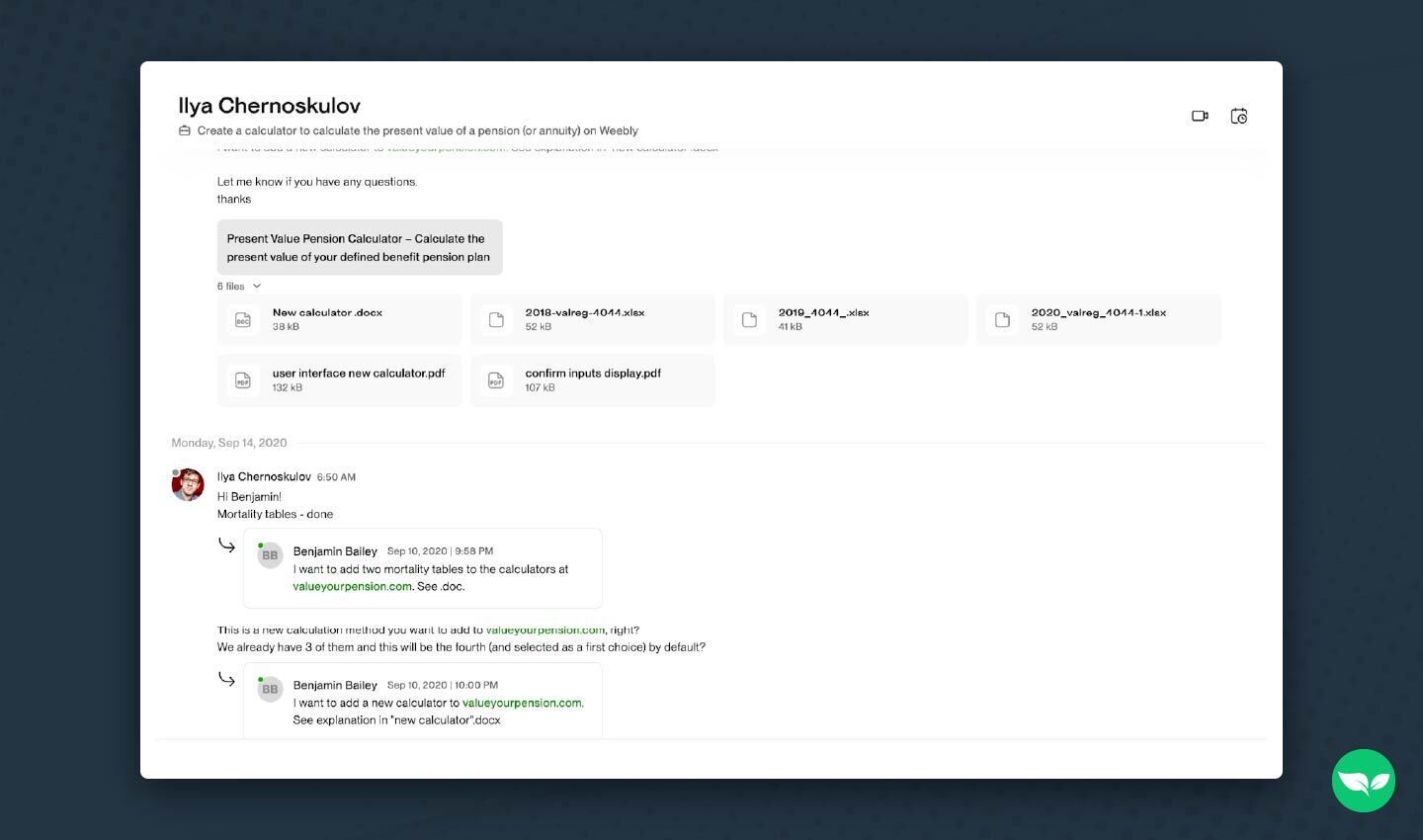Click the BB avatar on Benjamin Bailey's reply
Screen dimensions: 1423x840
(270, 554)
